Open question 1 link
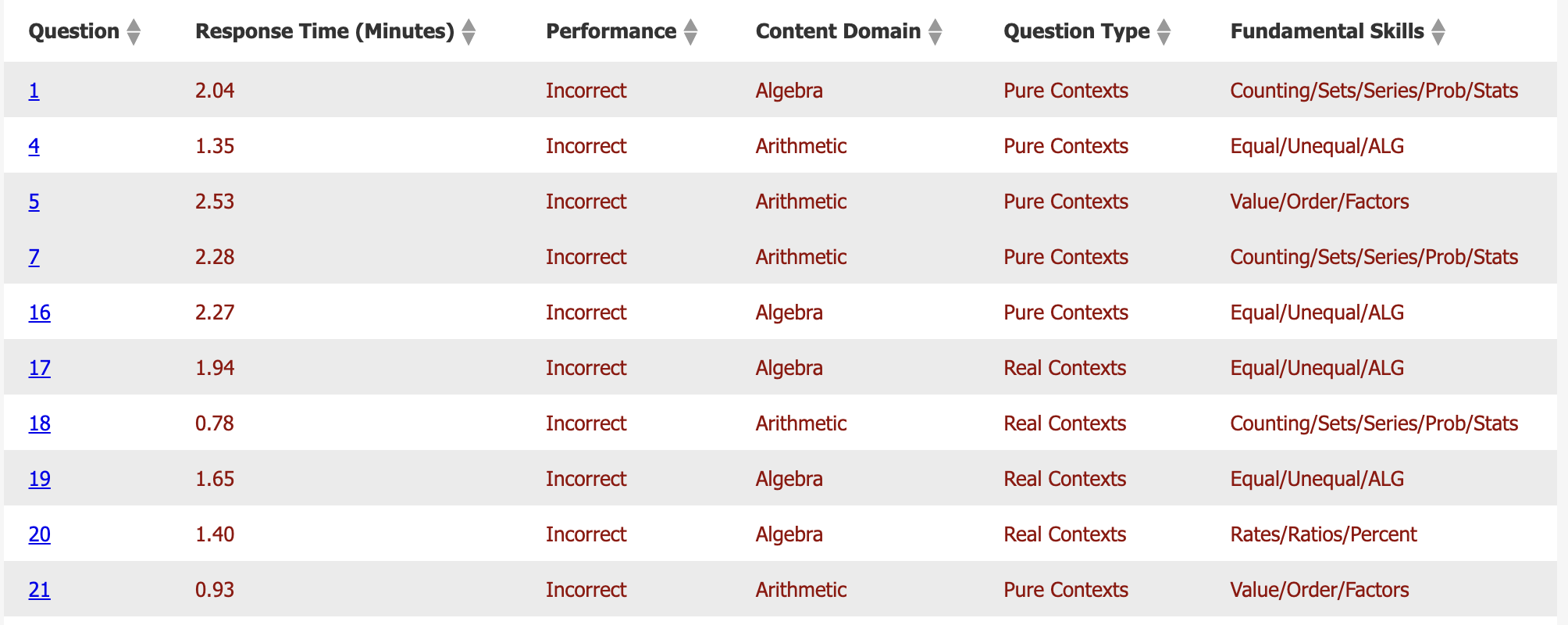Screen dimensions: 1568x625 tap(34, 91)
